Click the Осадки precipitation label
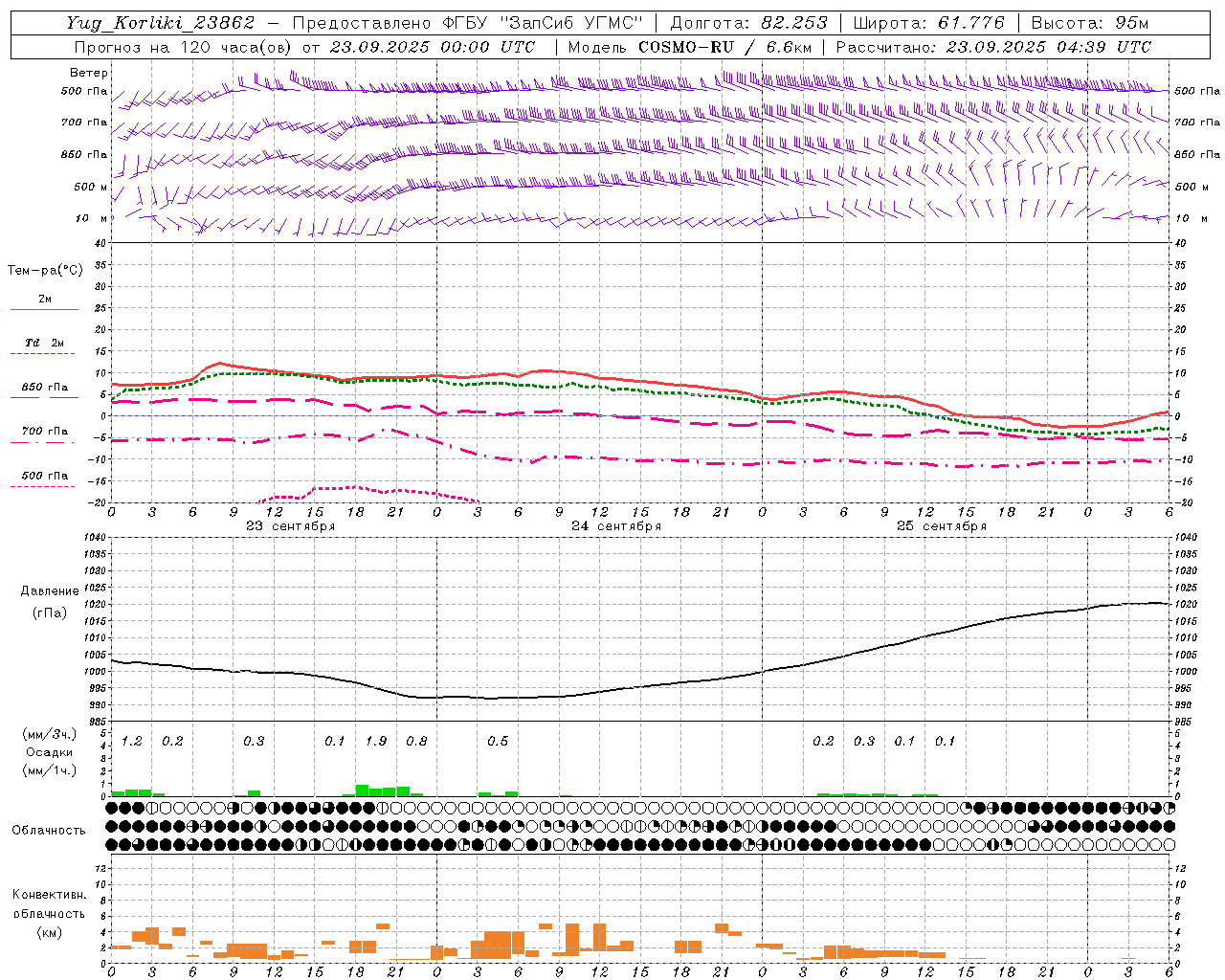This screenshot has height=980, width=1225. (49, 752)
